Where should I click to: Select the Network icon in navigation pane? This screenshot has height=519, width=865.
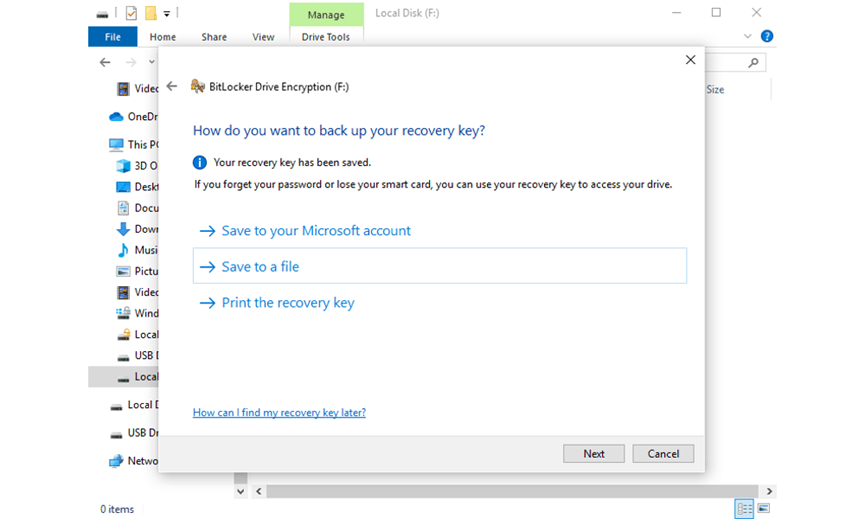[116, 461]
